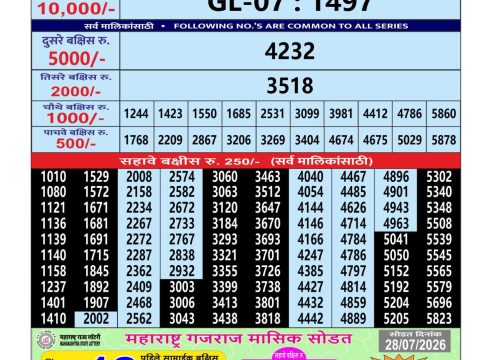Click the highlighted number 2002

click(x=96, y=319)
